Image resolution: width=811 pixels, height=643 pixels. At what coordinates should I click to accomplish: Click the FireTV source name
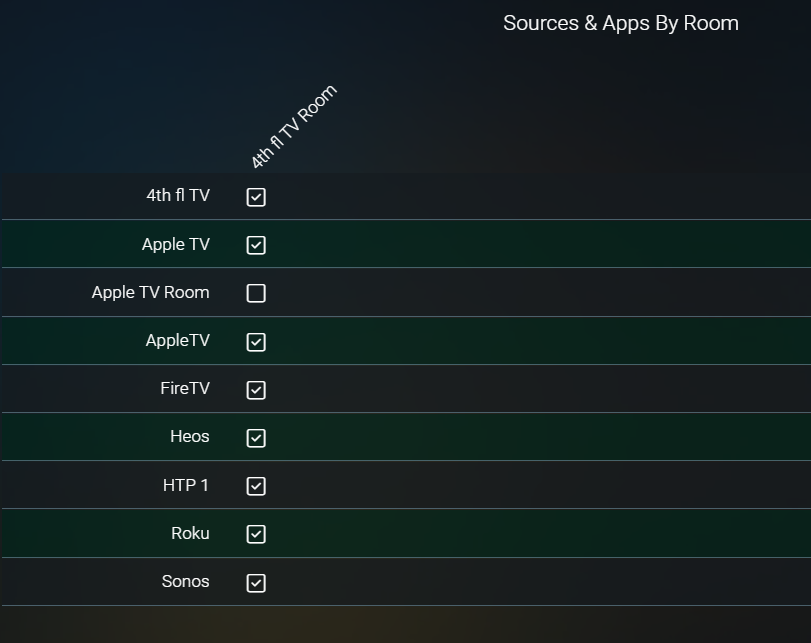tap(185, 388)
